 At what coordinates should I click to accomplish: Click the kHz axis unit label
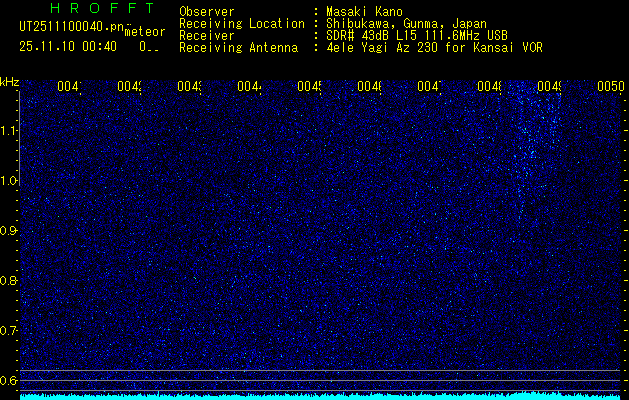(9, 81)
